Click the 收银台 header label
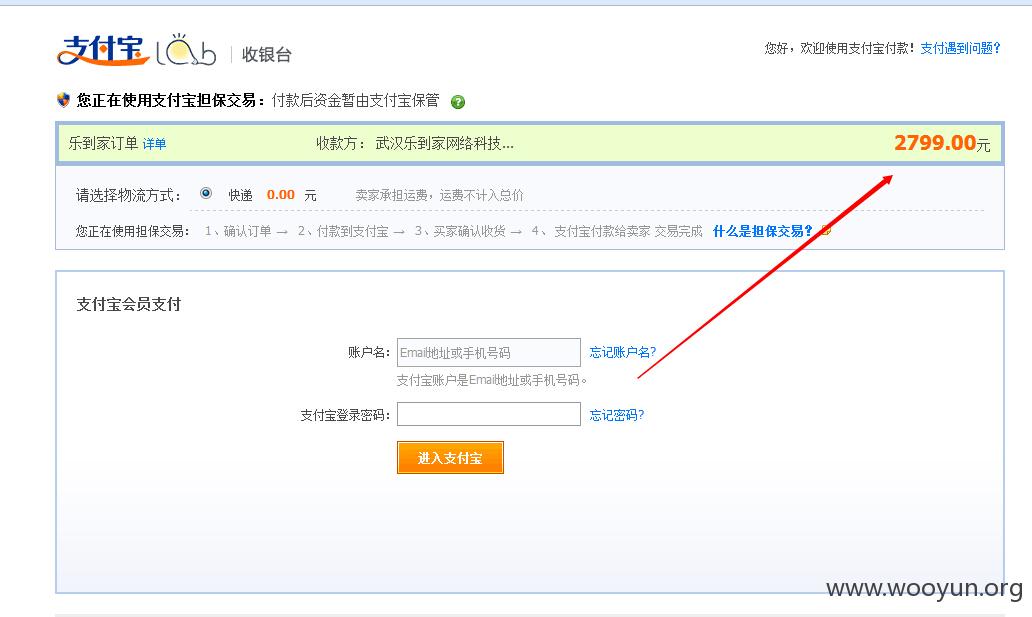Image resolution: width=1032 pixels, height=617 pixels. tap(267, 55)
